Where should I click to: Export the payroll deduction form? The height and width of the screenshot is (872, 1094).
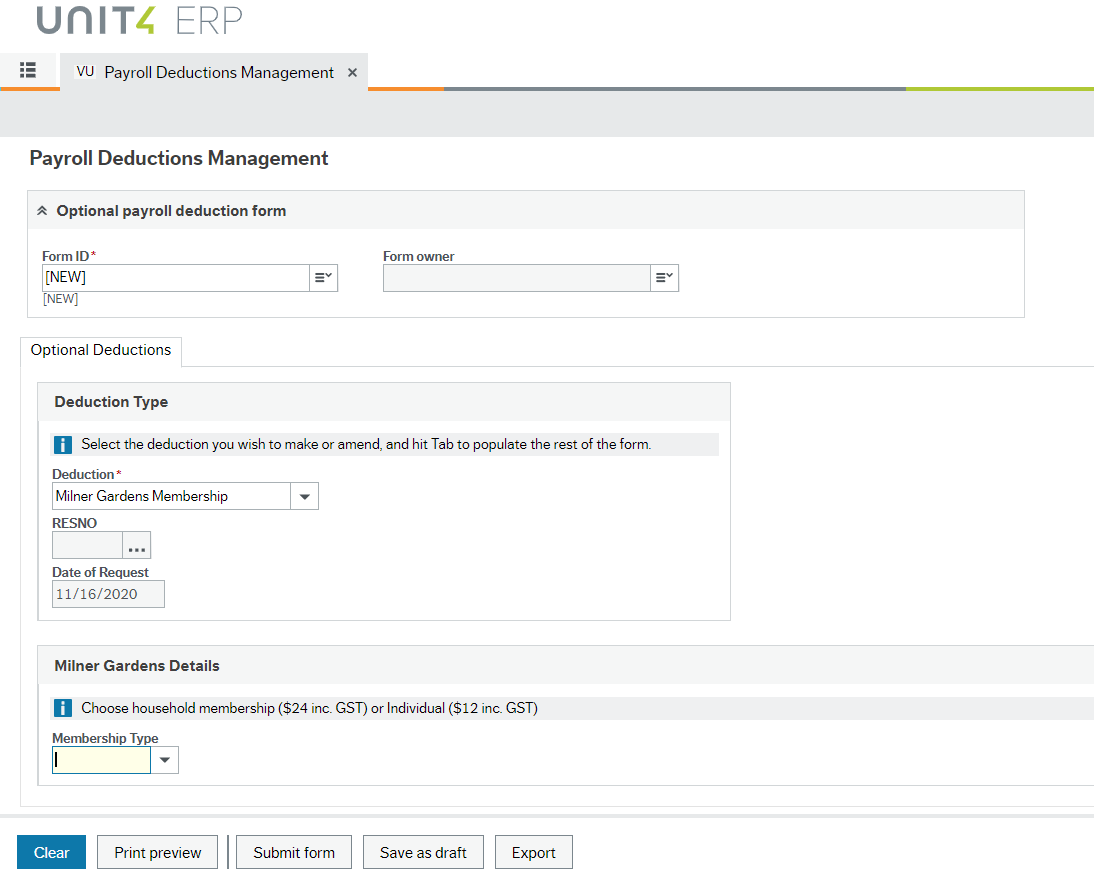pyautogui.click(x=533, y=852)
